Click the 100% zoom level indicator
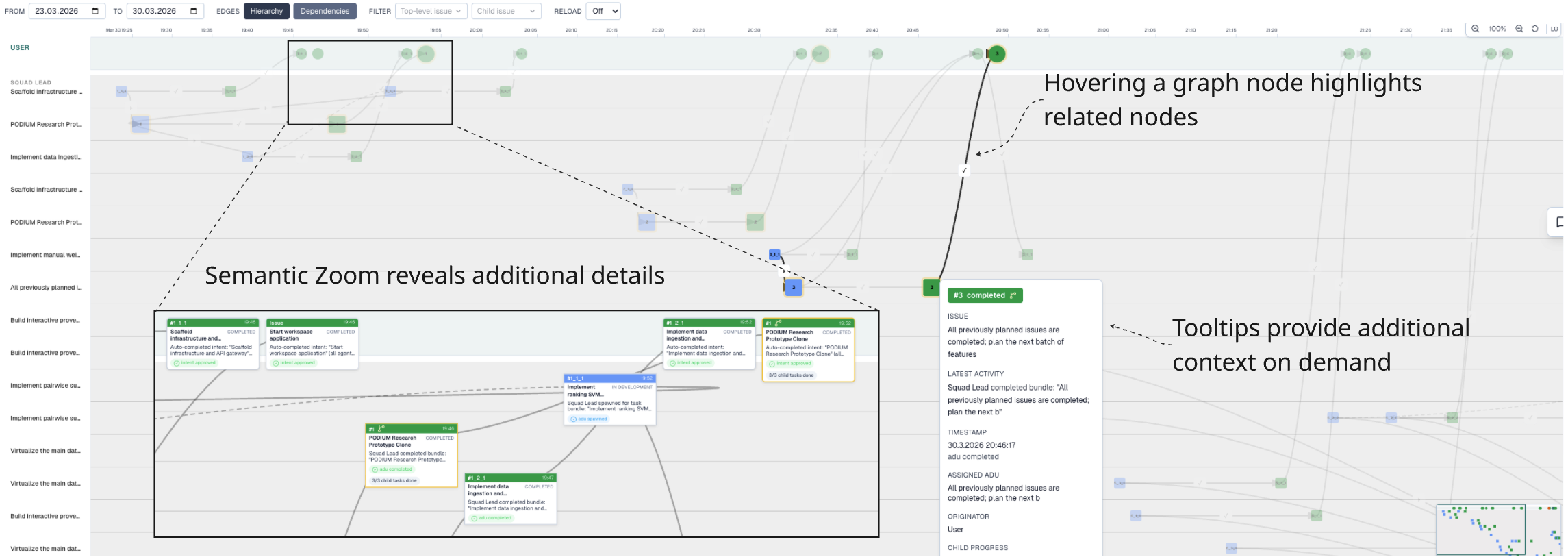 click(x=1497, y=29)
